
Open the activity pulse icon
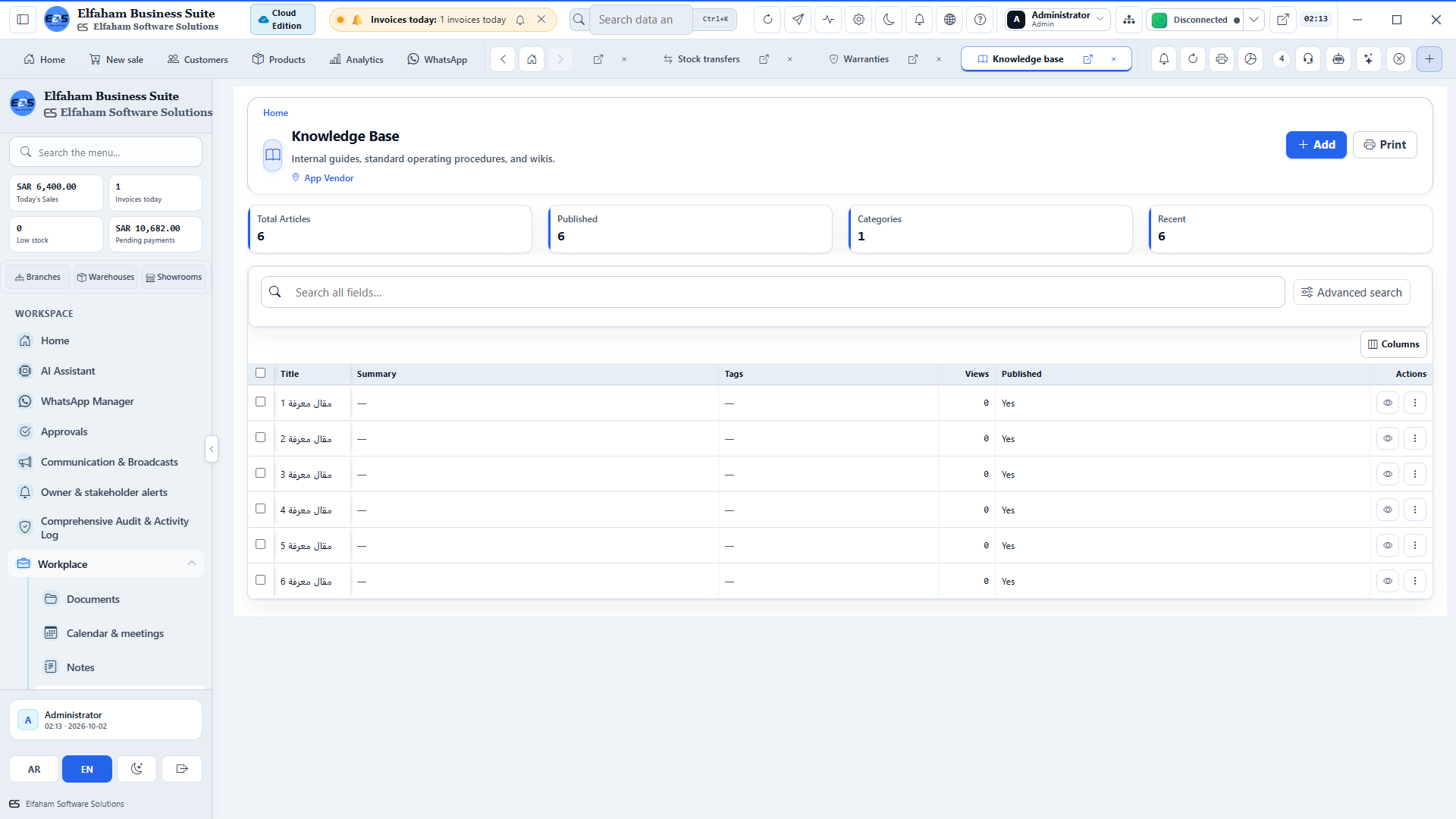point(828,20)
